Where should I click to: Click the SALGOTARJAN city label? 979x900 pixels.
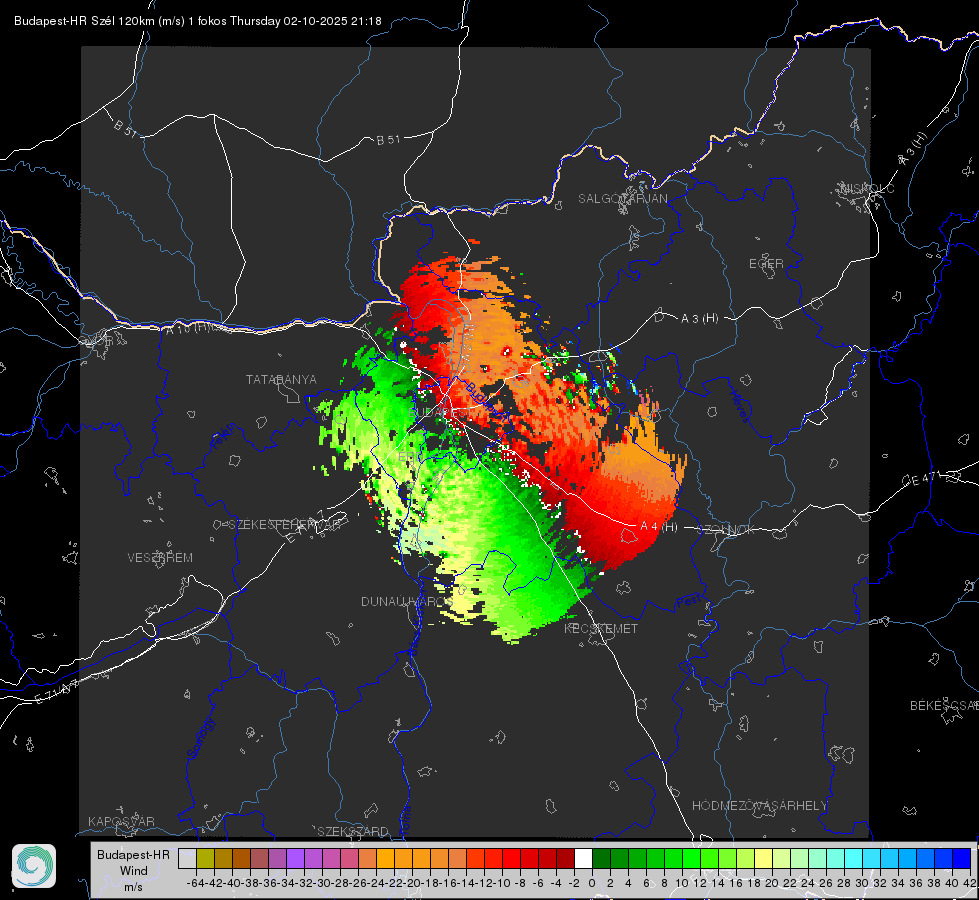click(x=622, y=199)
